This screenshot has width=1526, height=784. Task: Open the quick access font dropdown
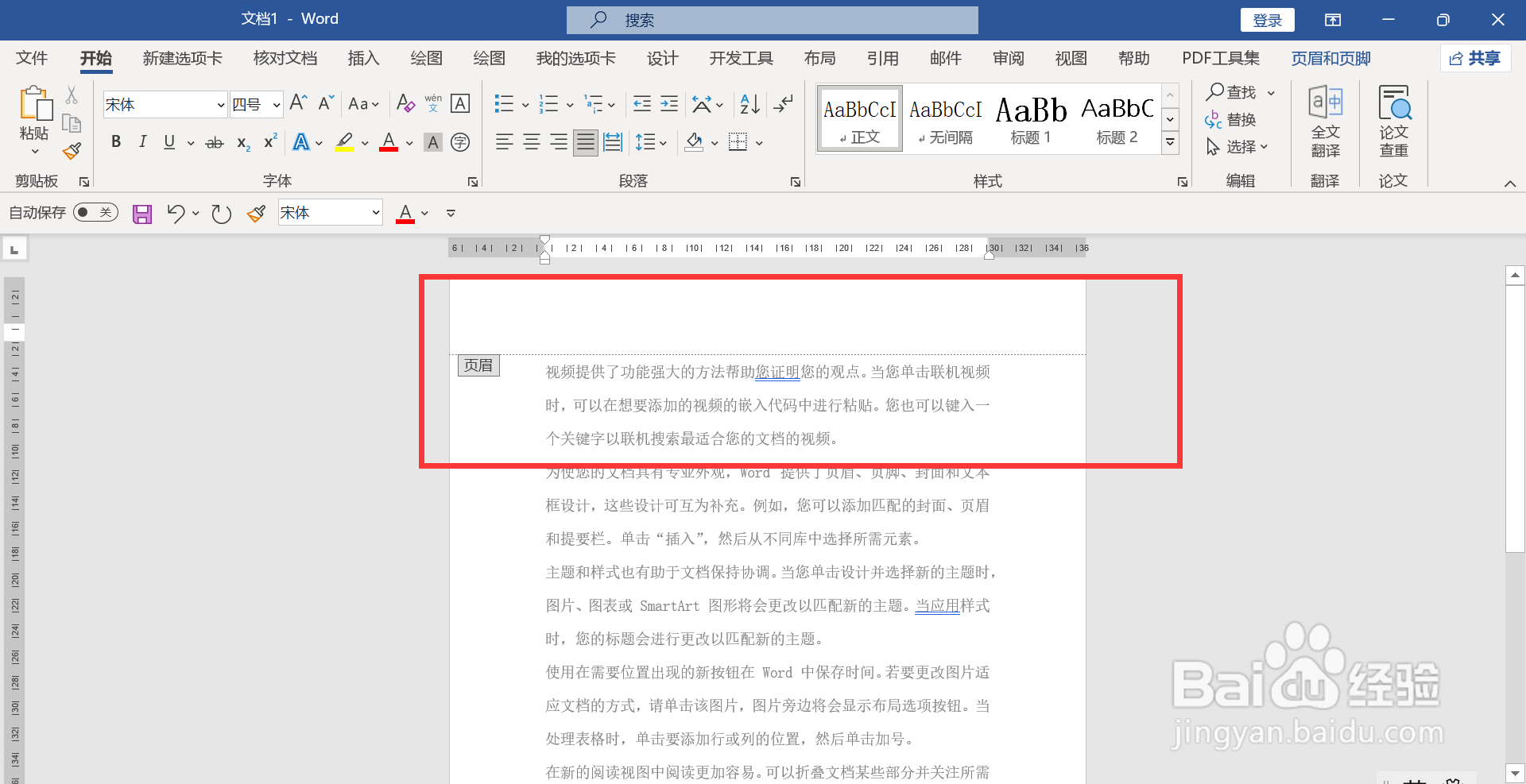(x=376, y=213)
